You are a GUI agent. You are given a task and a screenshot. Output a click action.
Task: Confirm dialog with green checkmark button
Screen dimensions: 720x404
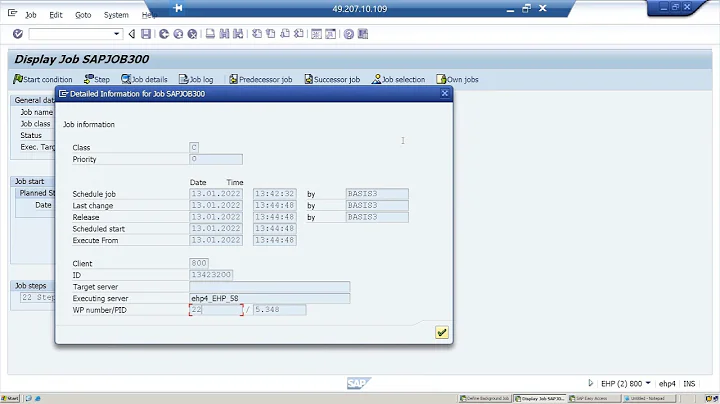[442, 332]
